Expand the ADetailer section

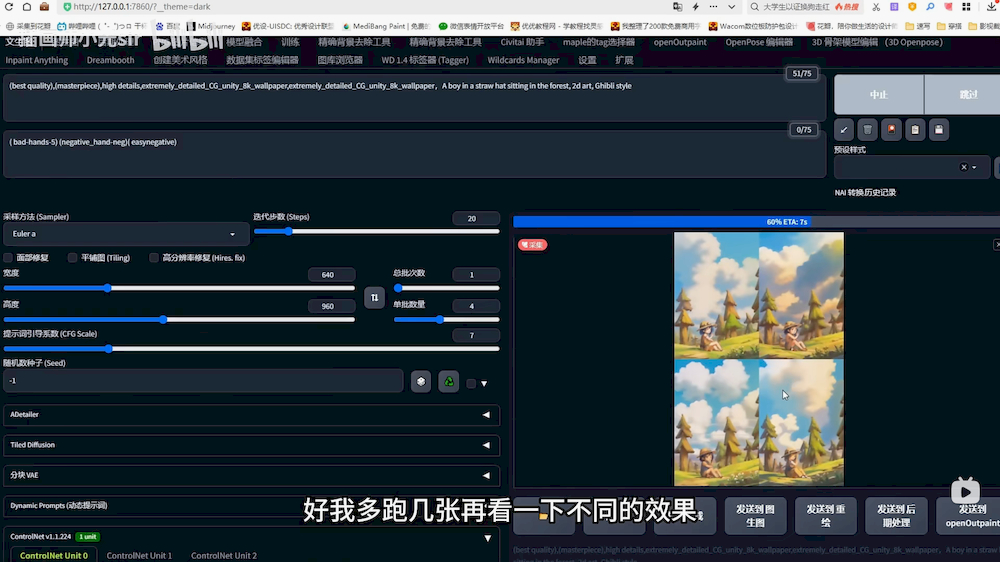pyautogui.click(x=250, y=414)
